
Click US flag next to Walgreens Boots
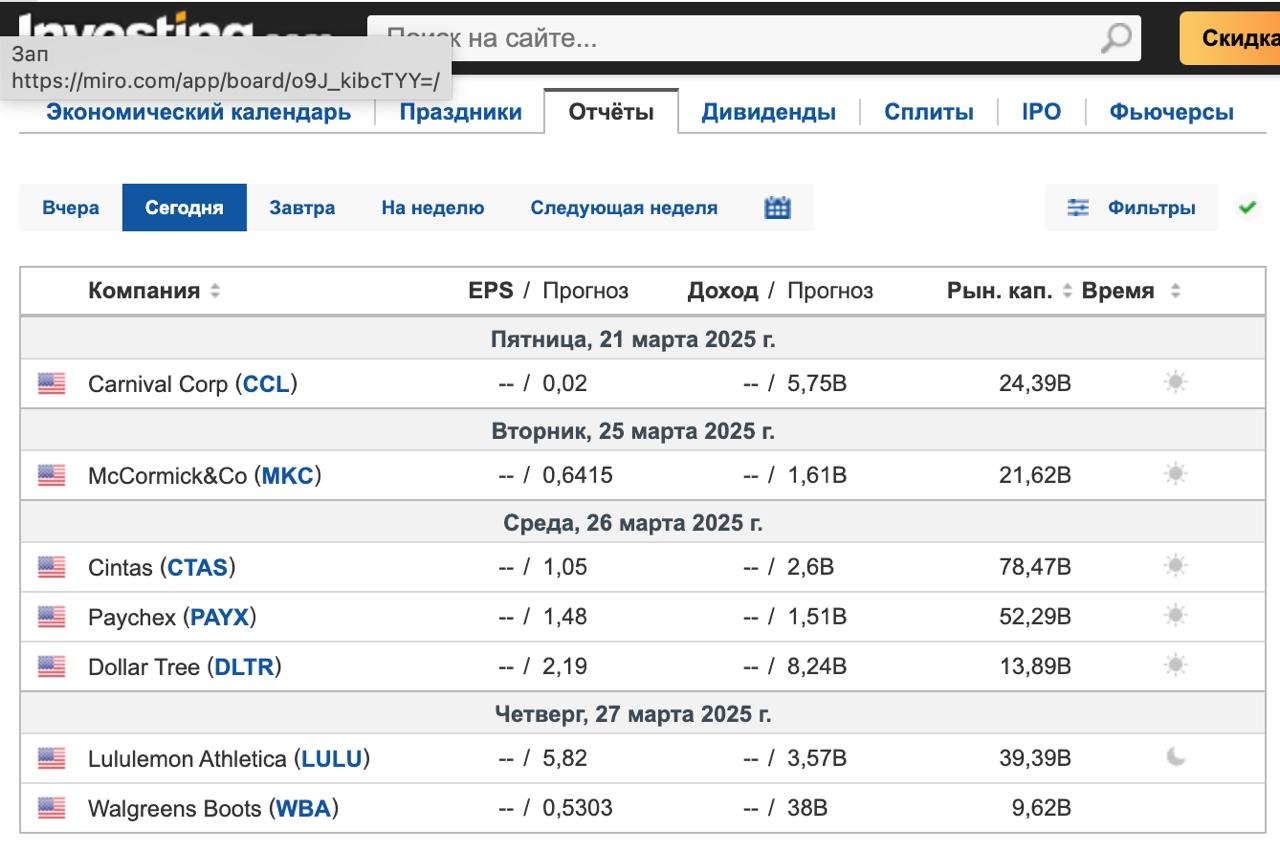[52, 808]
